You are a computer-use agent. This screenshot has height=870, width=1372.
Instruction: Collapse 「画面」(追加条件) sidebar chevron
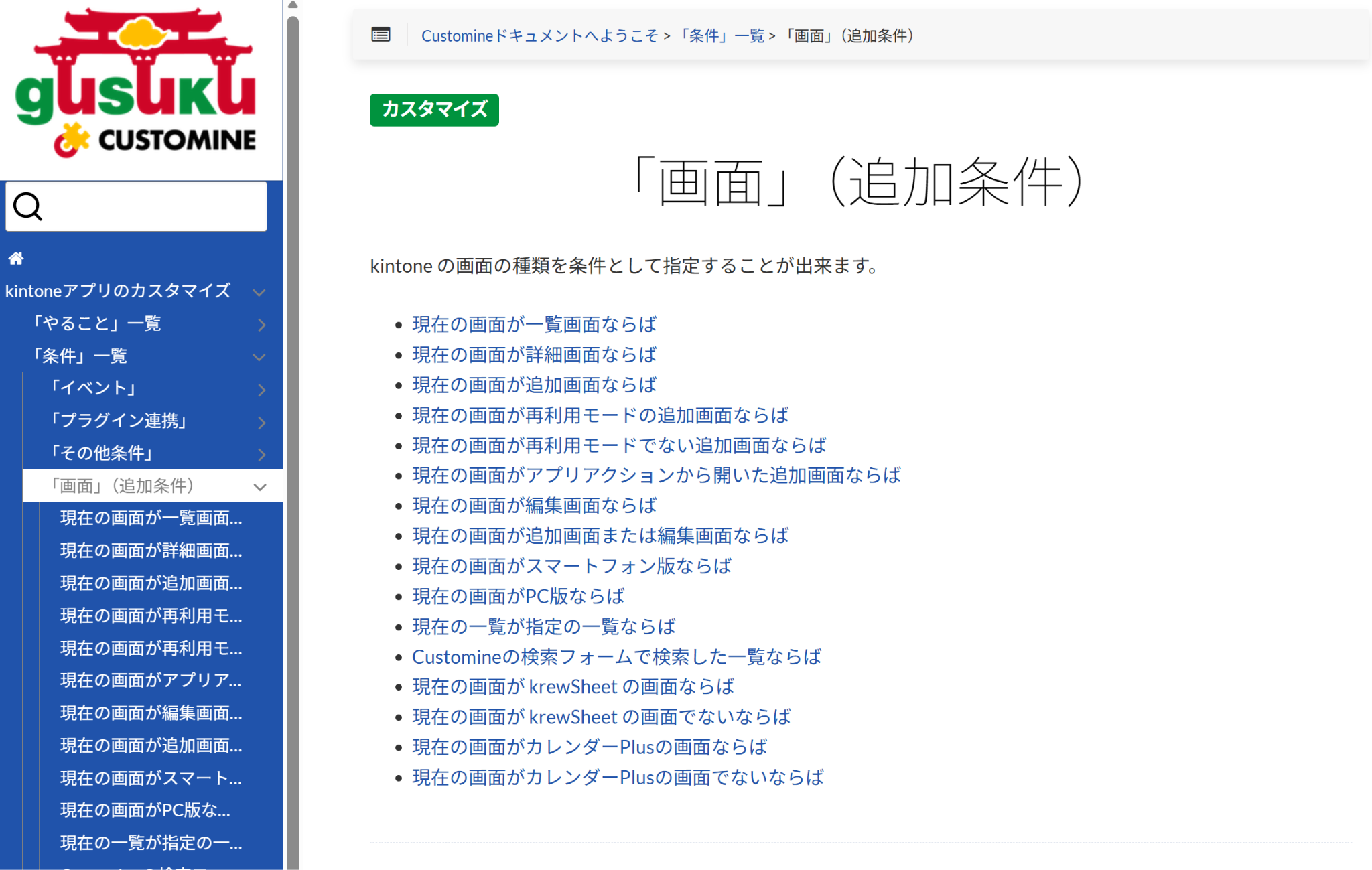tap(260, 487)
